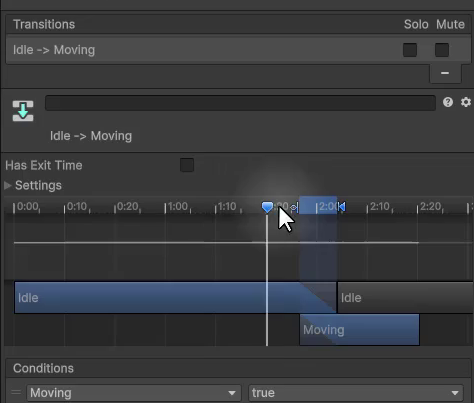Image resolution: width=474 pixels, height=403 pixels.
Task: Click the transition end marker near 2:00
Action: point(341,207)
